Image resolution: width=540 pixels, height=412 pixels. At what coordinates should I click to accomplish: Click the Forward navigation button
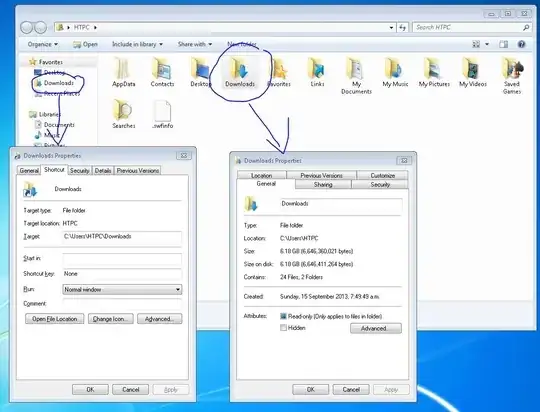[41, 27]
